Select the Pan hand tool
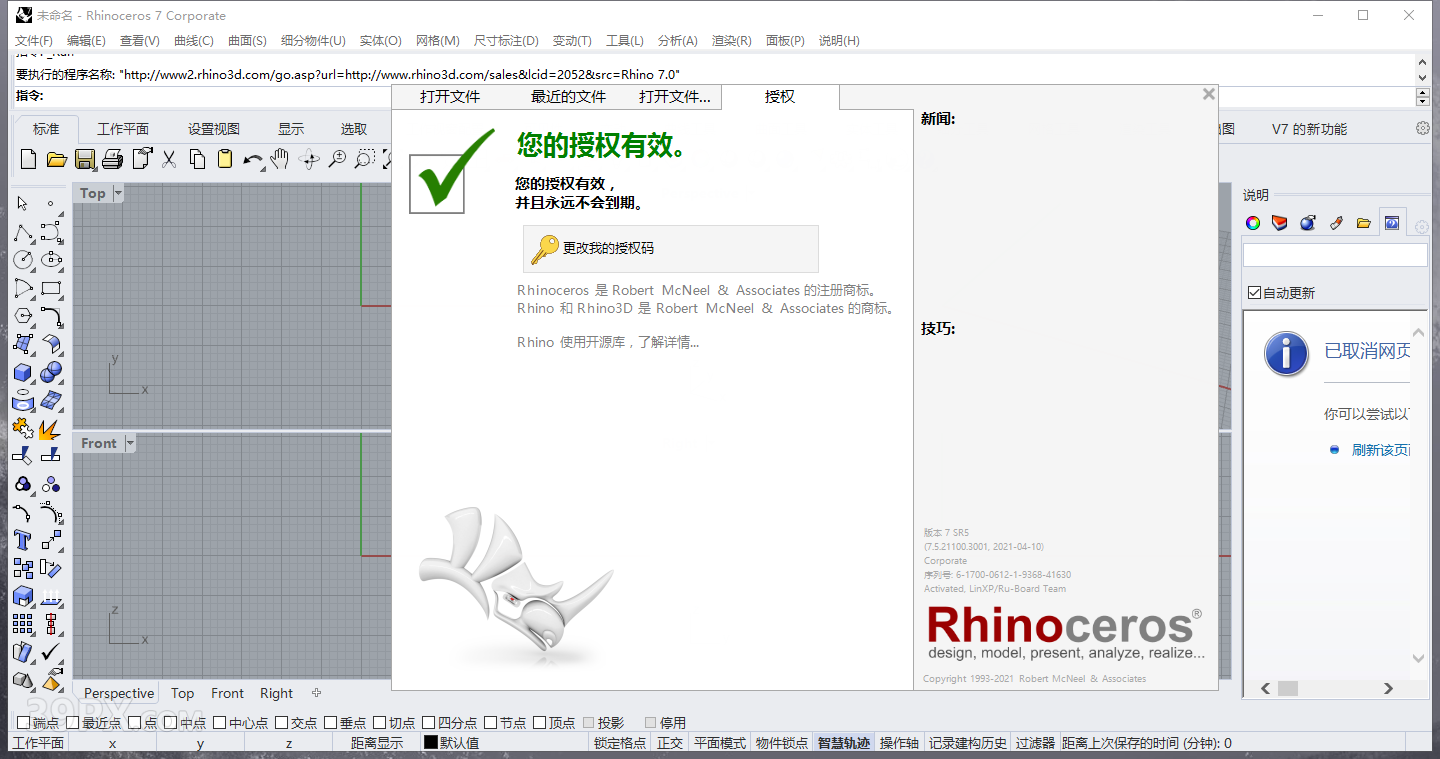Screen dimensions: 1440x759 281,159
